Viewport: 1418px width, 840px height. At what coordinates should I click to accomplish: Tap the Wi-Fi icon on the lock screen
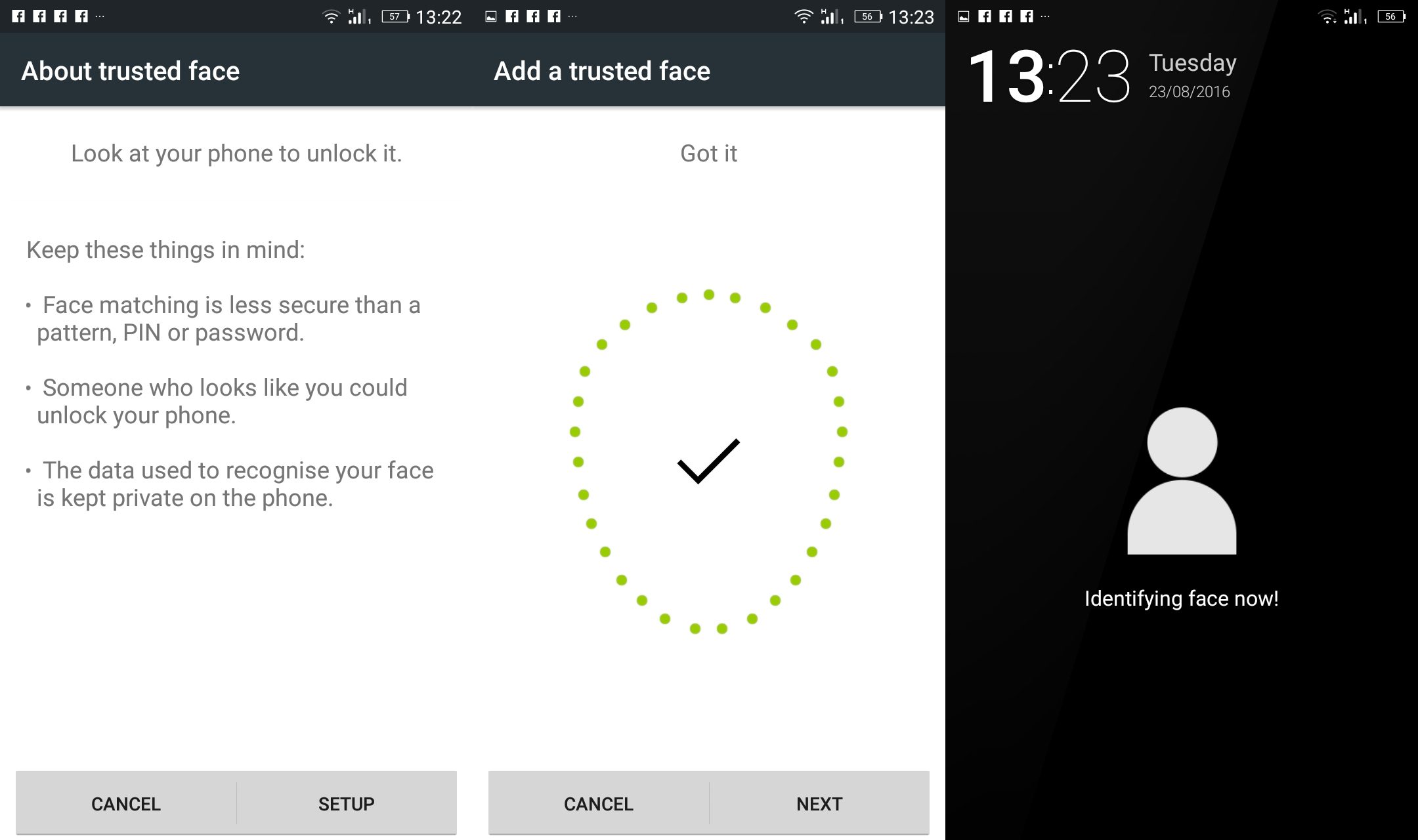coord(1328,17)
